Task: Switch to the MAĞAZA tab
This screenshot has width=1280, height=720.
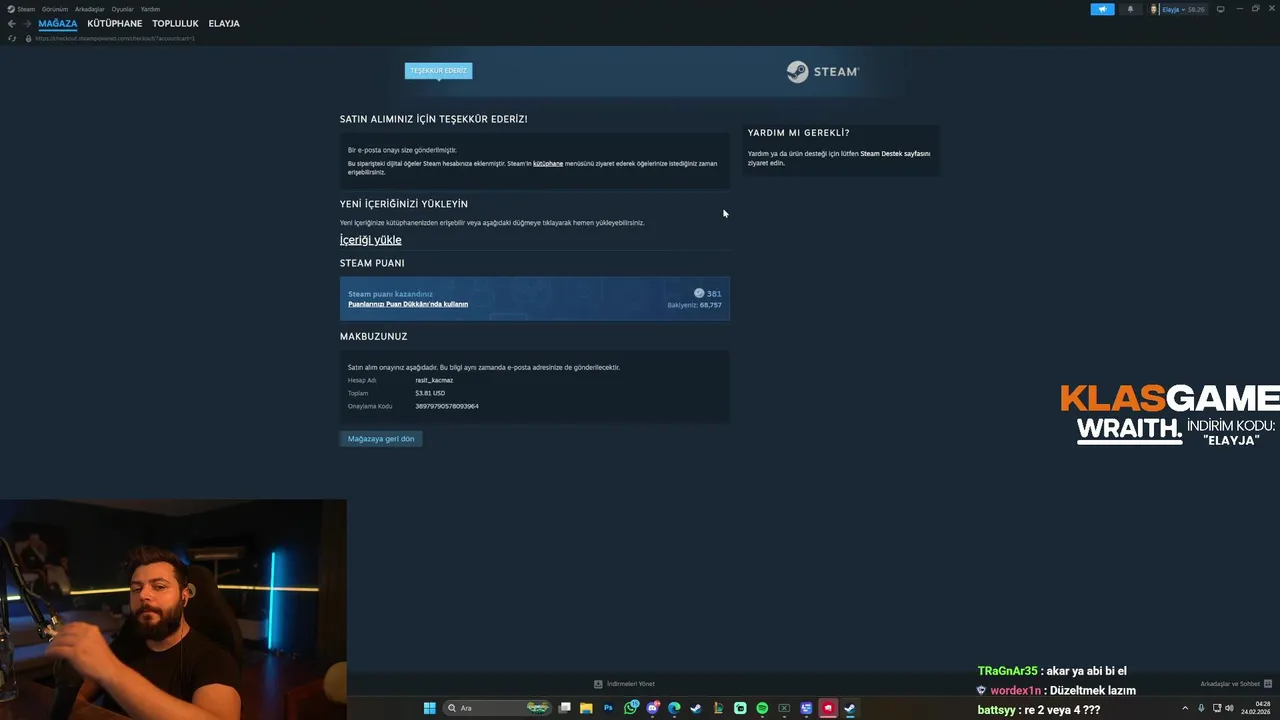Action: click(58, 23)
